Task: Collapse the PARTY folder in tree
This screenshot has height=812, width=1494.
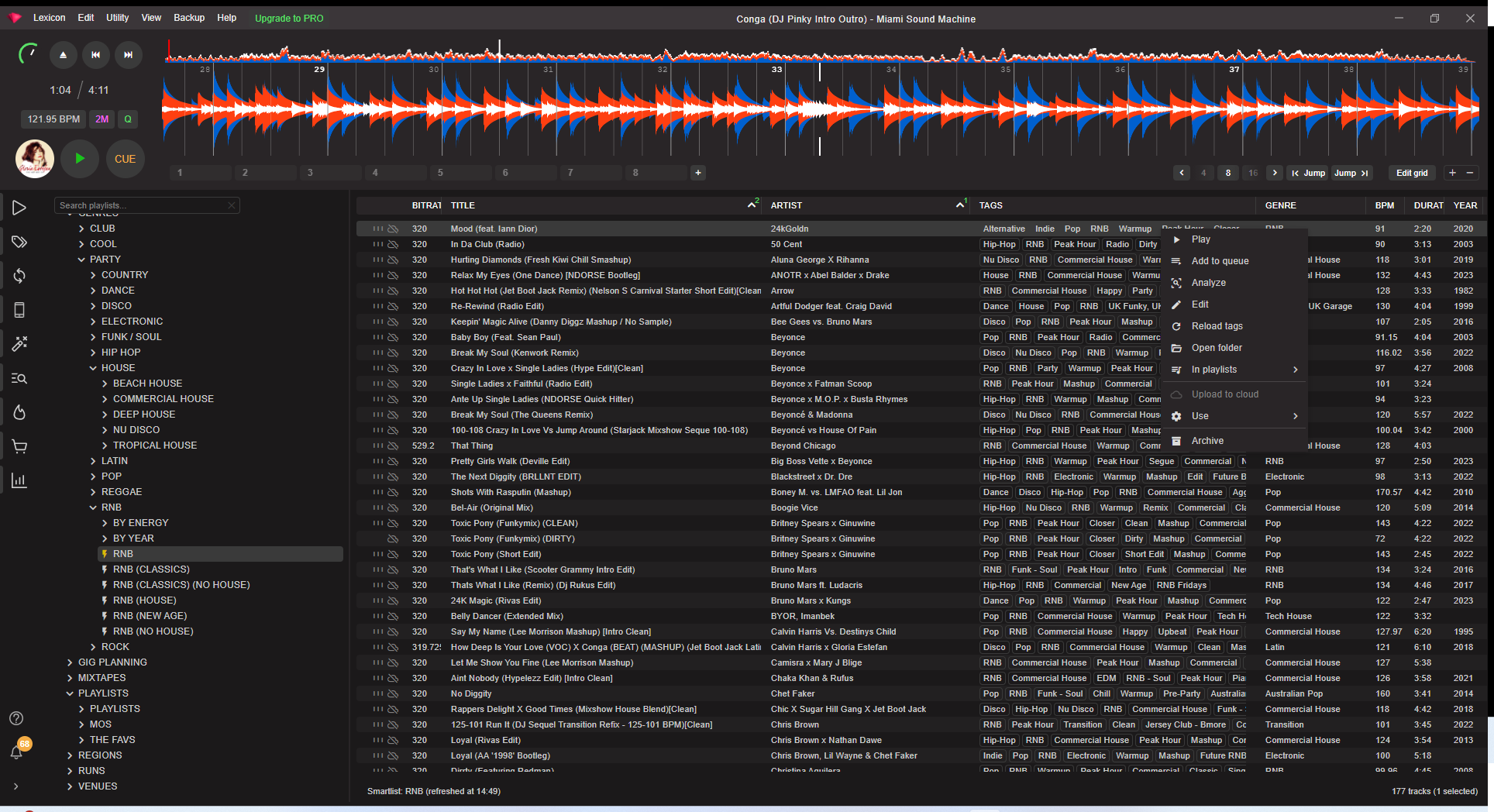Action: tap(82, 260)
